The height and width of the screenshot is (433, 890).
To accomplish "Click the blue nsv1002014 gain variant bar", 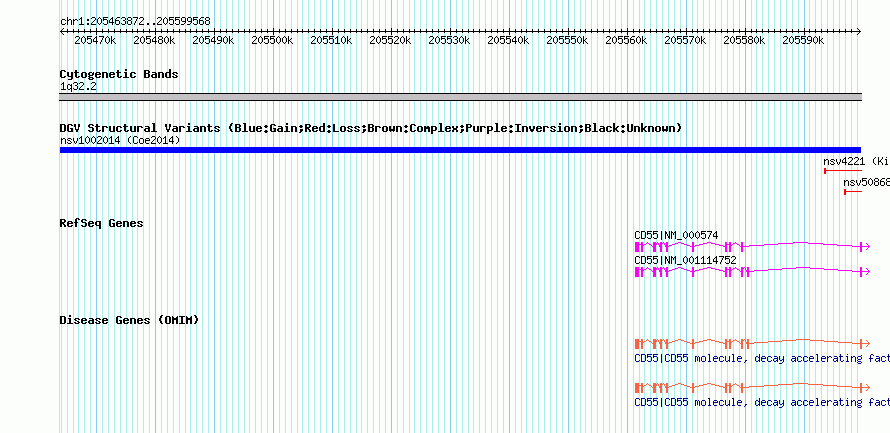I will click(x=460, y=150).
